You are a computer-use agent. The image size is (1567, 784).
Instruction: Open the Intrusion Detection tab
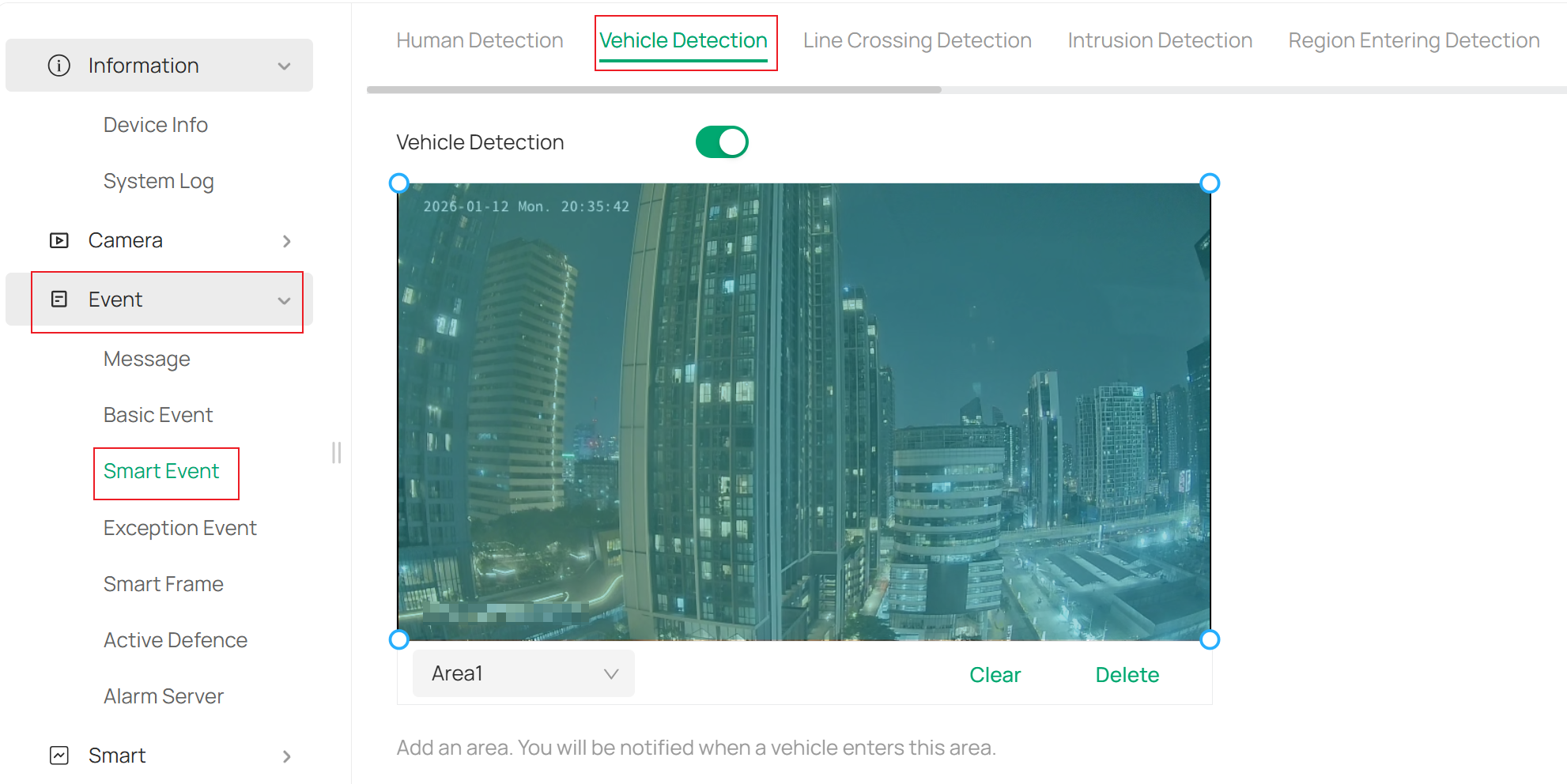coord(1159,40)
